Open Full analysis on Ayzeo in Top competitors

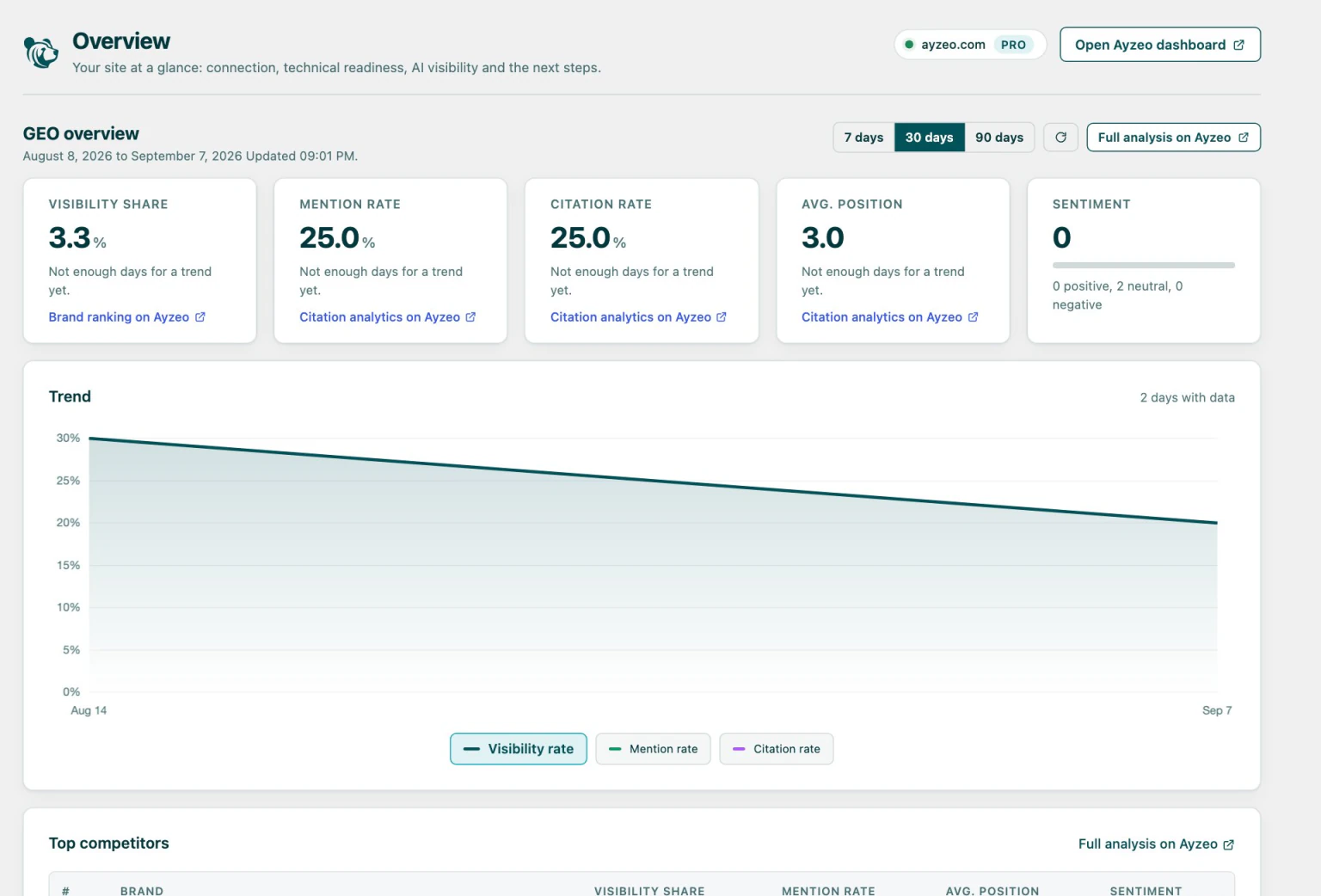point(1157,844)
